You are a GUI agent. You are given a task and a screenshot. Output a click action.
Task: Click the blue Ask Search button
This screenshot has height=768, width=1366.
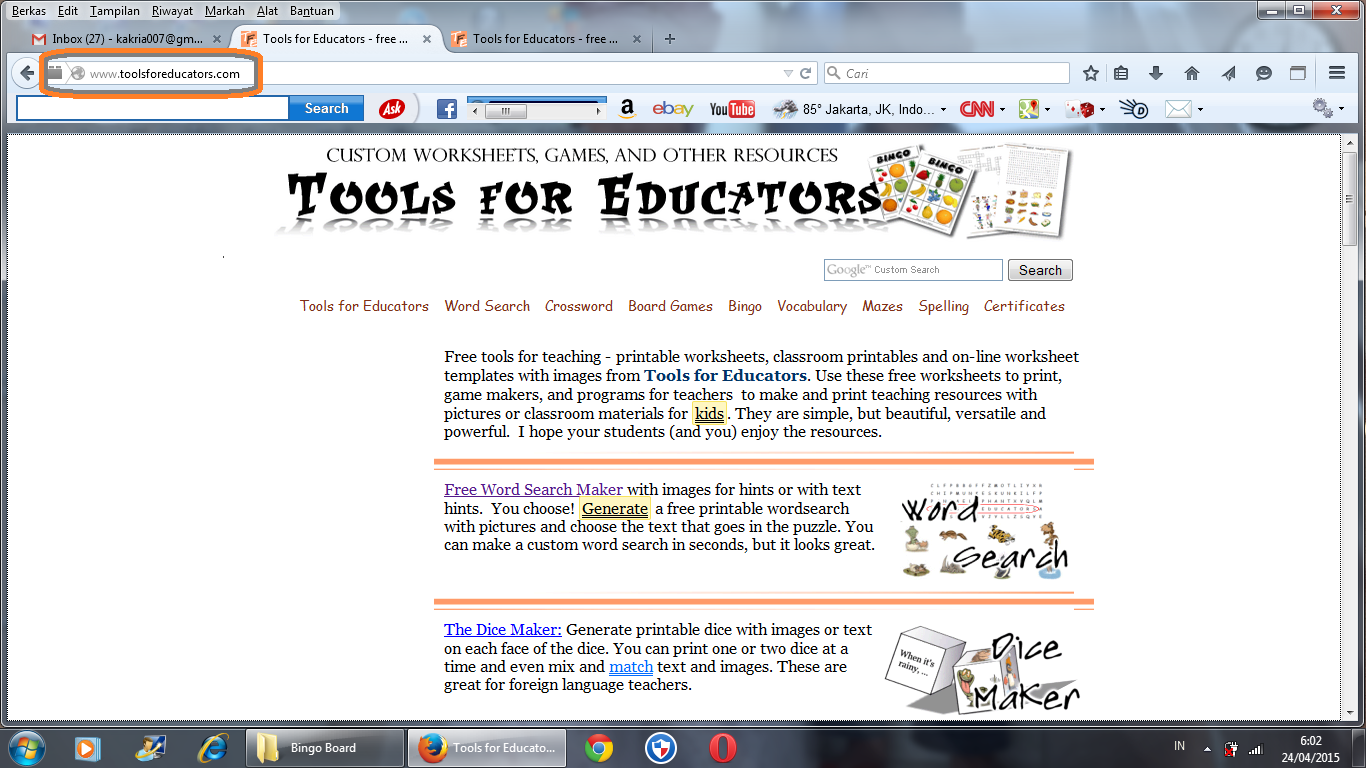tap(327, 108)
